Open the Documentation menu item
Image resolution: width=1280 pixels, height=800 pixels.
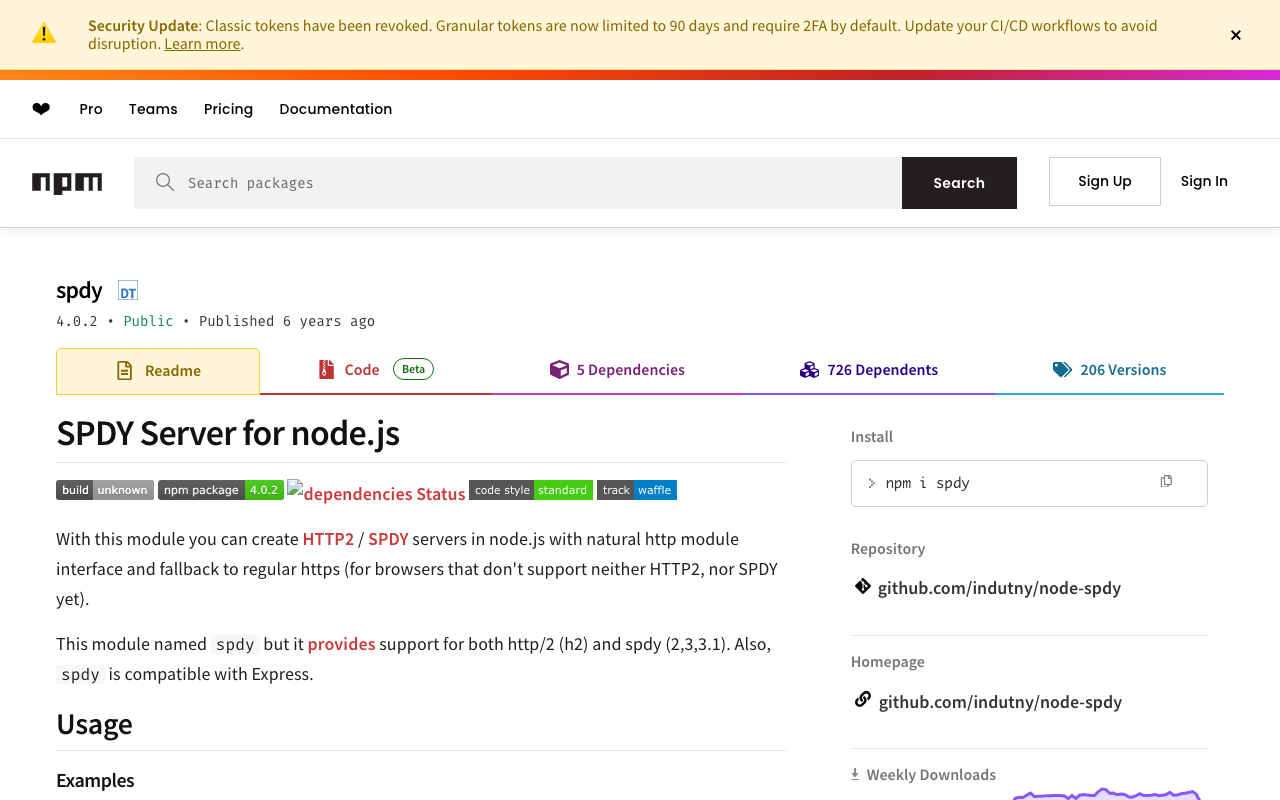(x=336, y=109)
